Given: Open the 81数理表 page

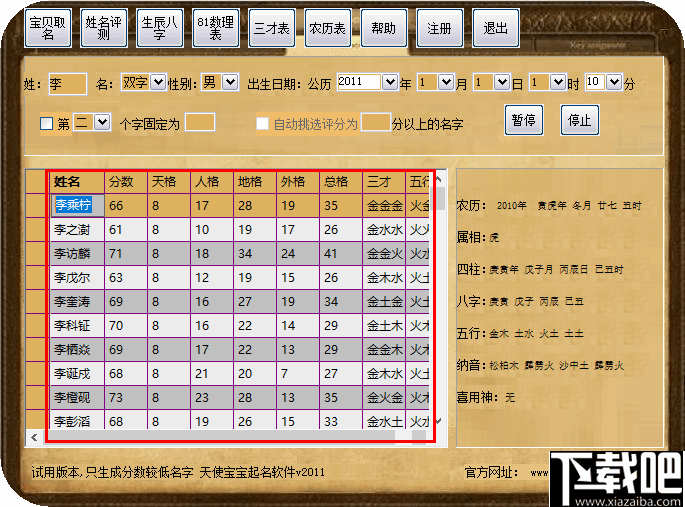Looking at the screenshot, I should click(216, 28).
